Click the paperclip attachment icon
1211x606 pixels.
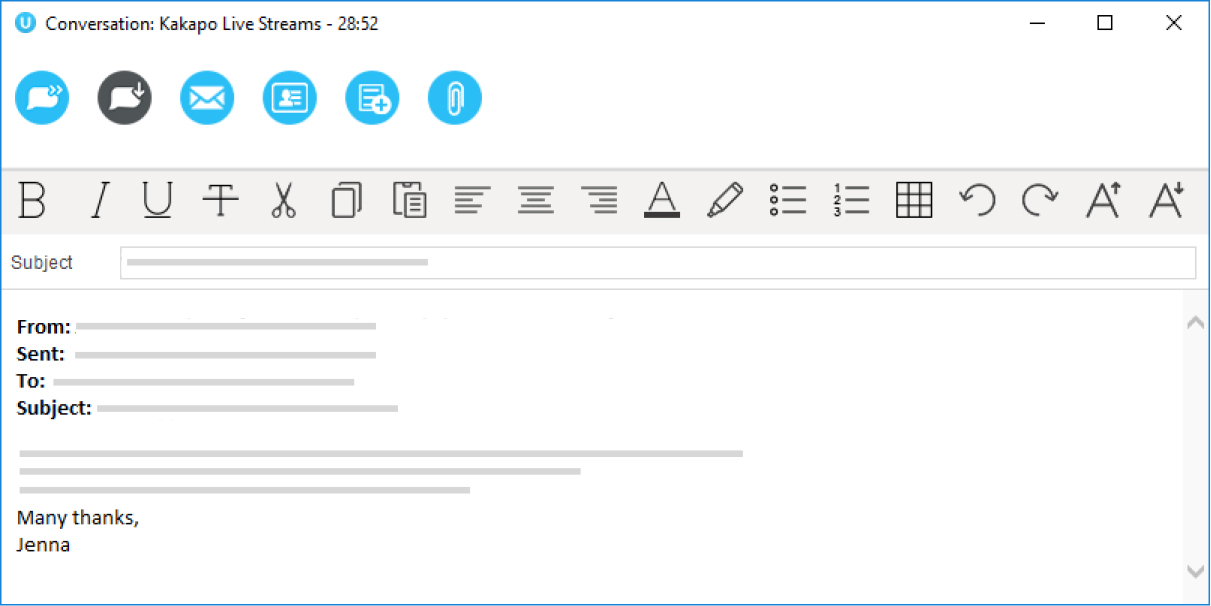click(x=455, y=98)
